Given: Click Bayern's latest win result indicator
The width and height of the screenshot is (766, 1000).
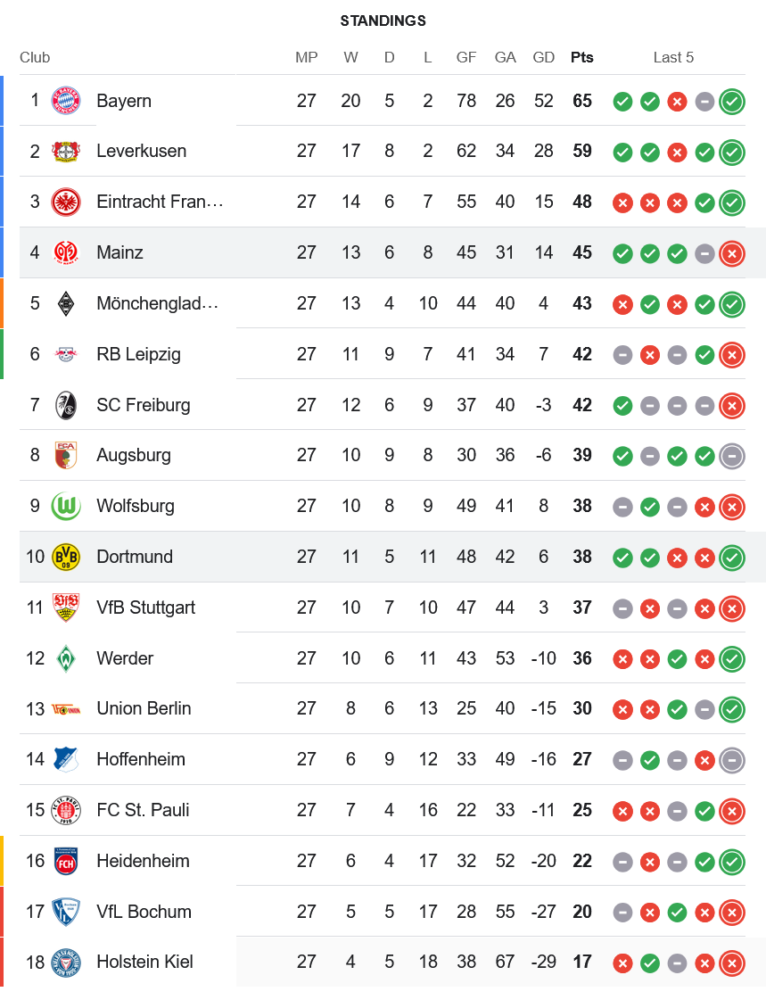Looking at the screenshot, I should [x=732, y=101].
